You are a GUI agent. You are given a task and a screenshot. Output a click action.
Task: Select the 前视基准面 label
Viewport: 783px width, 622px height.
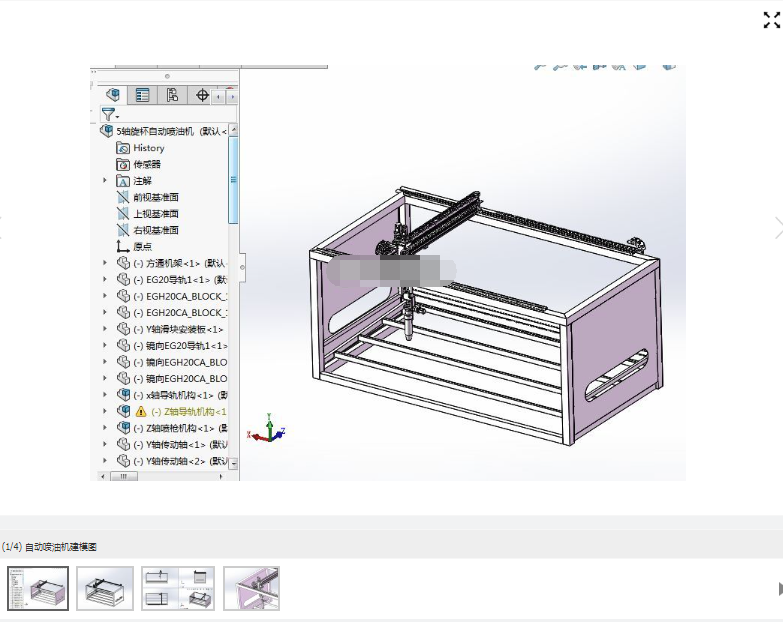pyautogui.click(x=156, y=197)
